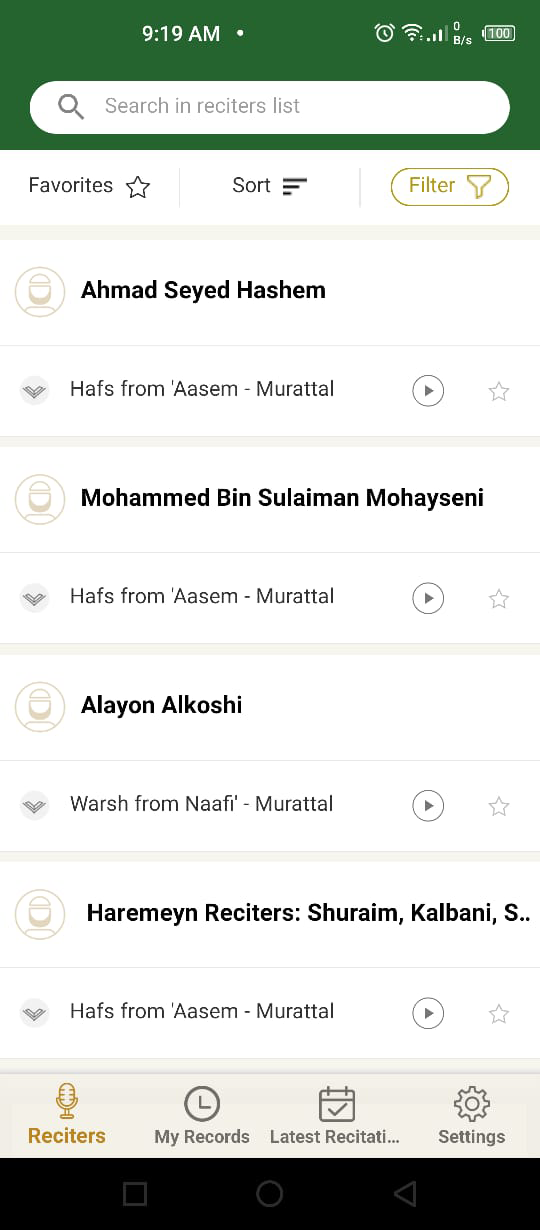Open the Sort options
Screen dimensions: 540x1230
[x=269, y=186]
